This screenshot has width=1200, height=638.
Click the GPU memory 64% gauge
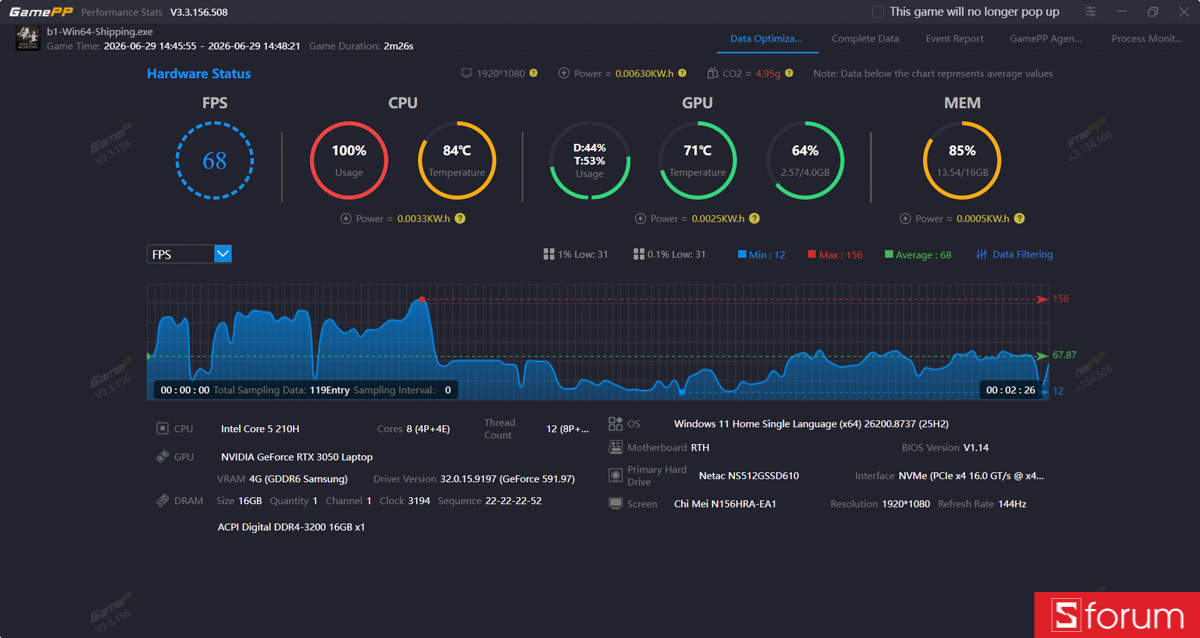(805, 161)
